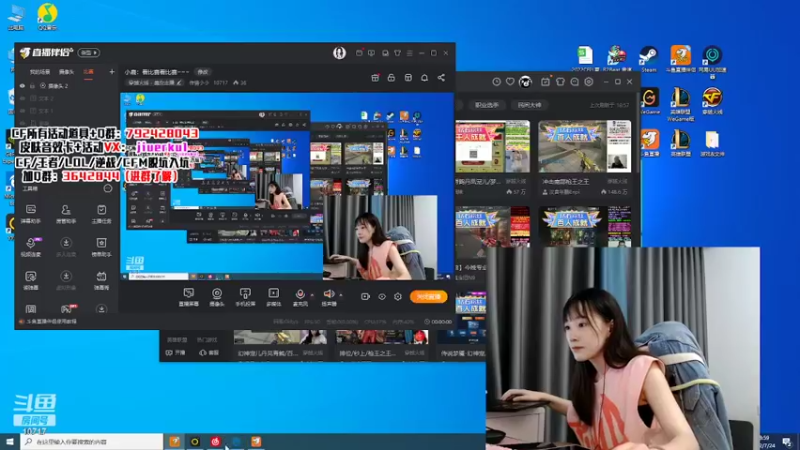Open the notification bell in companion header
The image size is (800, 450).
point(424,78)
